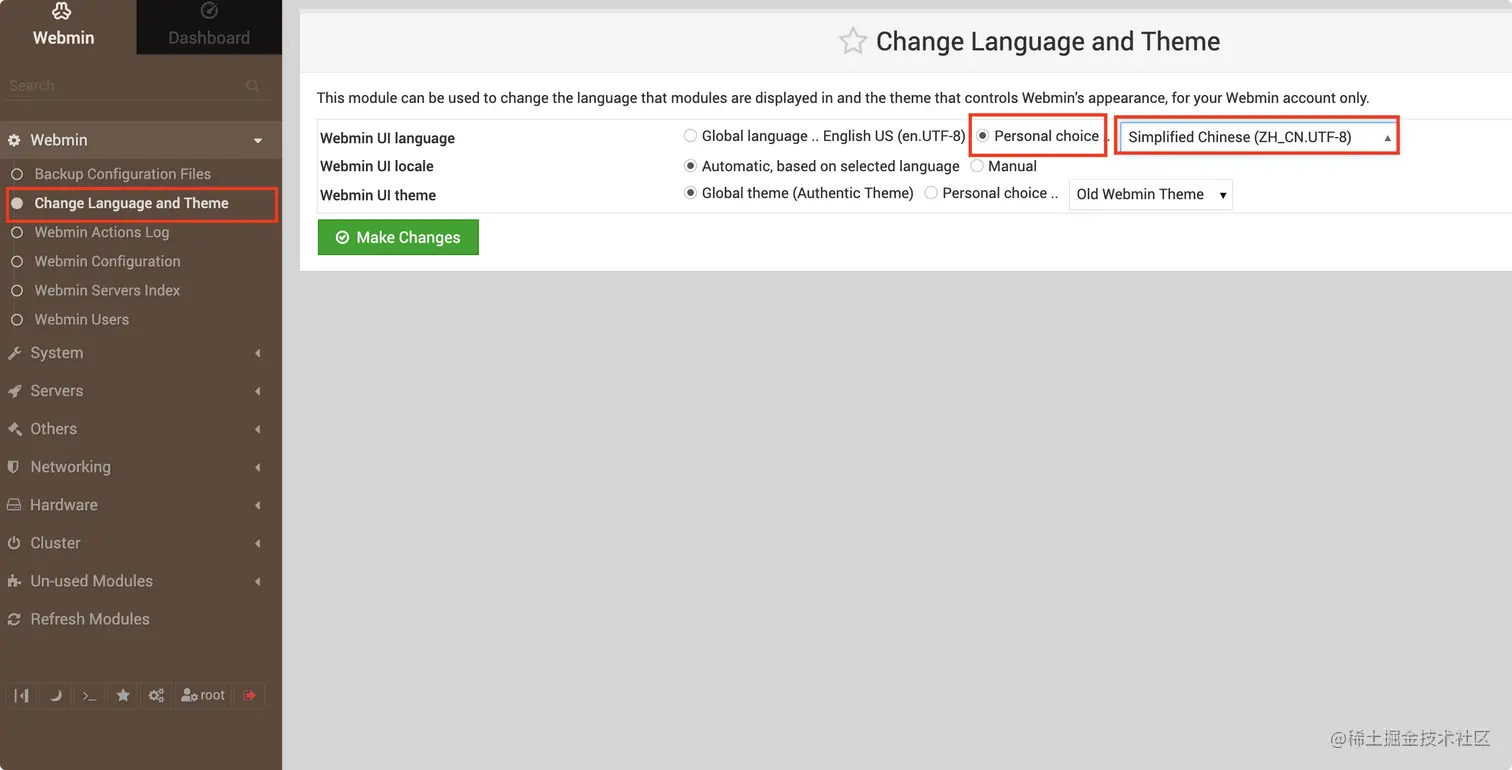Click the Refresh Modules arrows icon
This screenshot has height=770, width=1512.
[14, 619]
